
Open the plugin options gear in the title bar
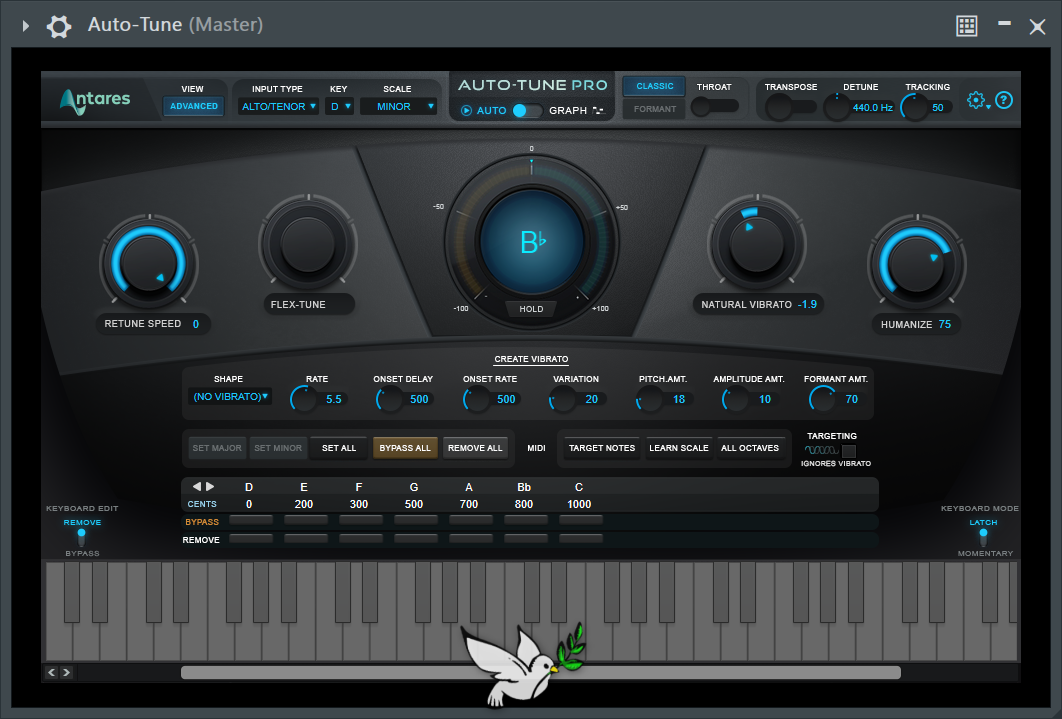pos(59,26)
